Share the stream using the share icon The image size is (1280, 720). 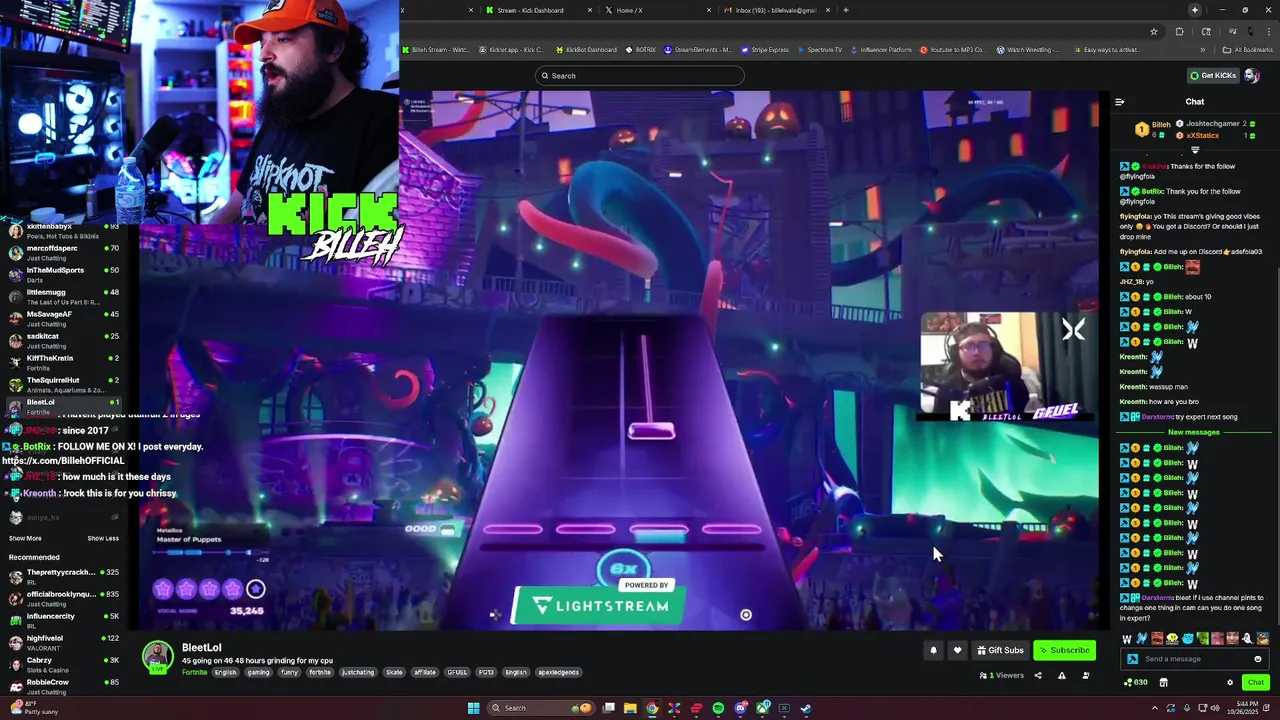click(x=1037, y=676)
